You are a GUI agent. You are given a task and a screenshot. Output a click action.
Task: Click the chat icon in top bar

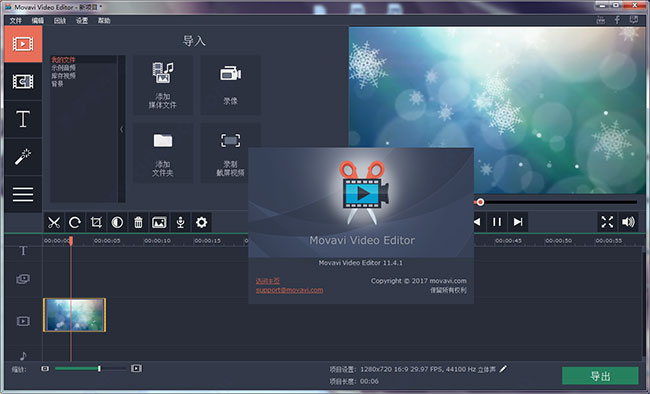[x=633, y=20]
